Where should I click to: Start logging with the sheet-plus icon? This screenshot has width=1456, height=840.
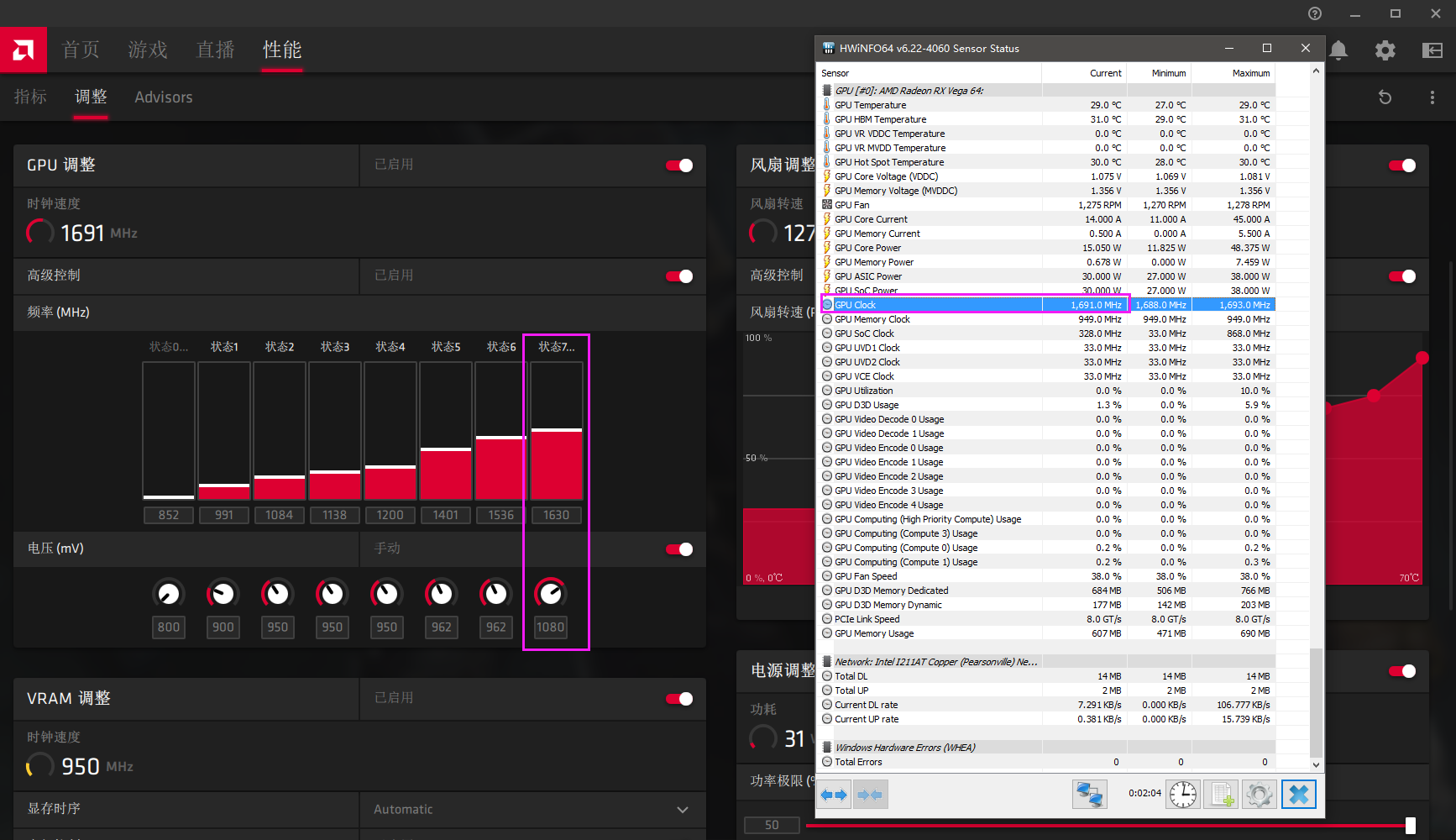point(1222,794)
